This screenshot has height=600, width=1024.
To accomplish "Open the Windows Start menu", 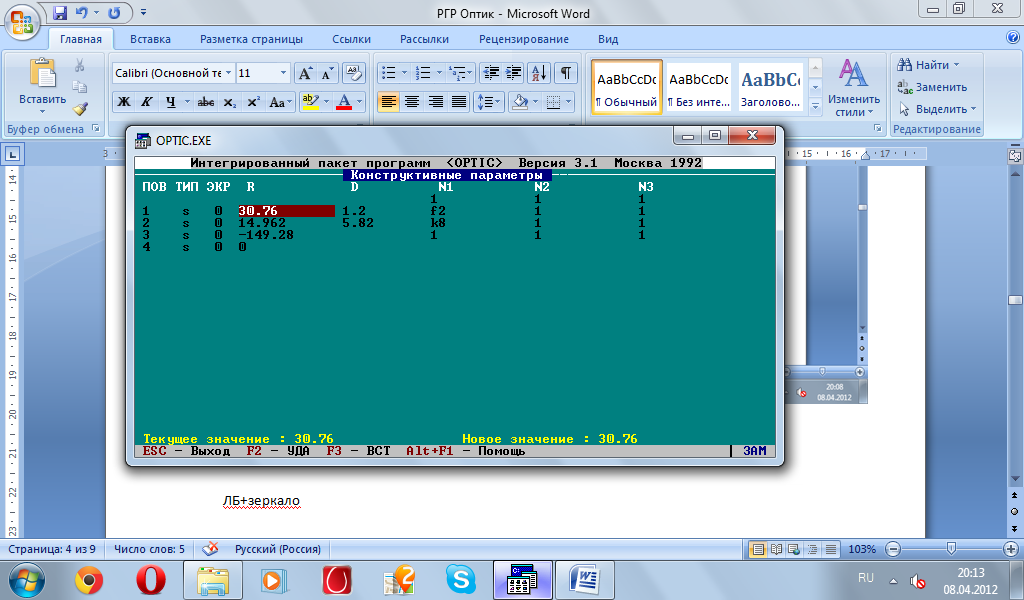I will 26,580.
